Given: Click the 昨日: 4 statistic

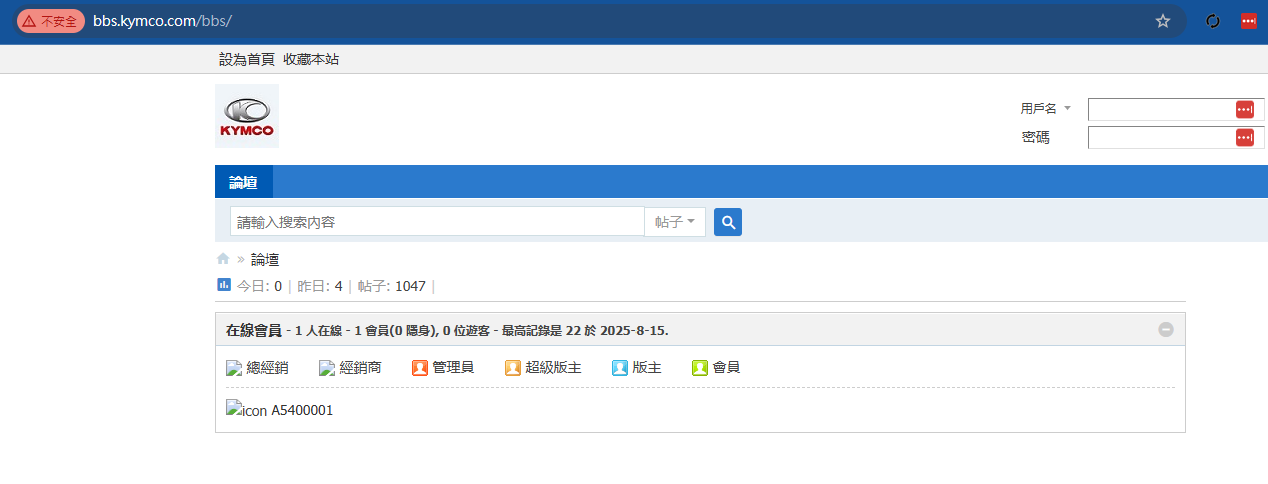Looking at the screenshot, I should tap(320, 286).
